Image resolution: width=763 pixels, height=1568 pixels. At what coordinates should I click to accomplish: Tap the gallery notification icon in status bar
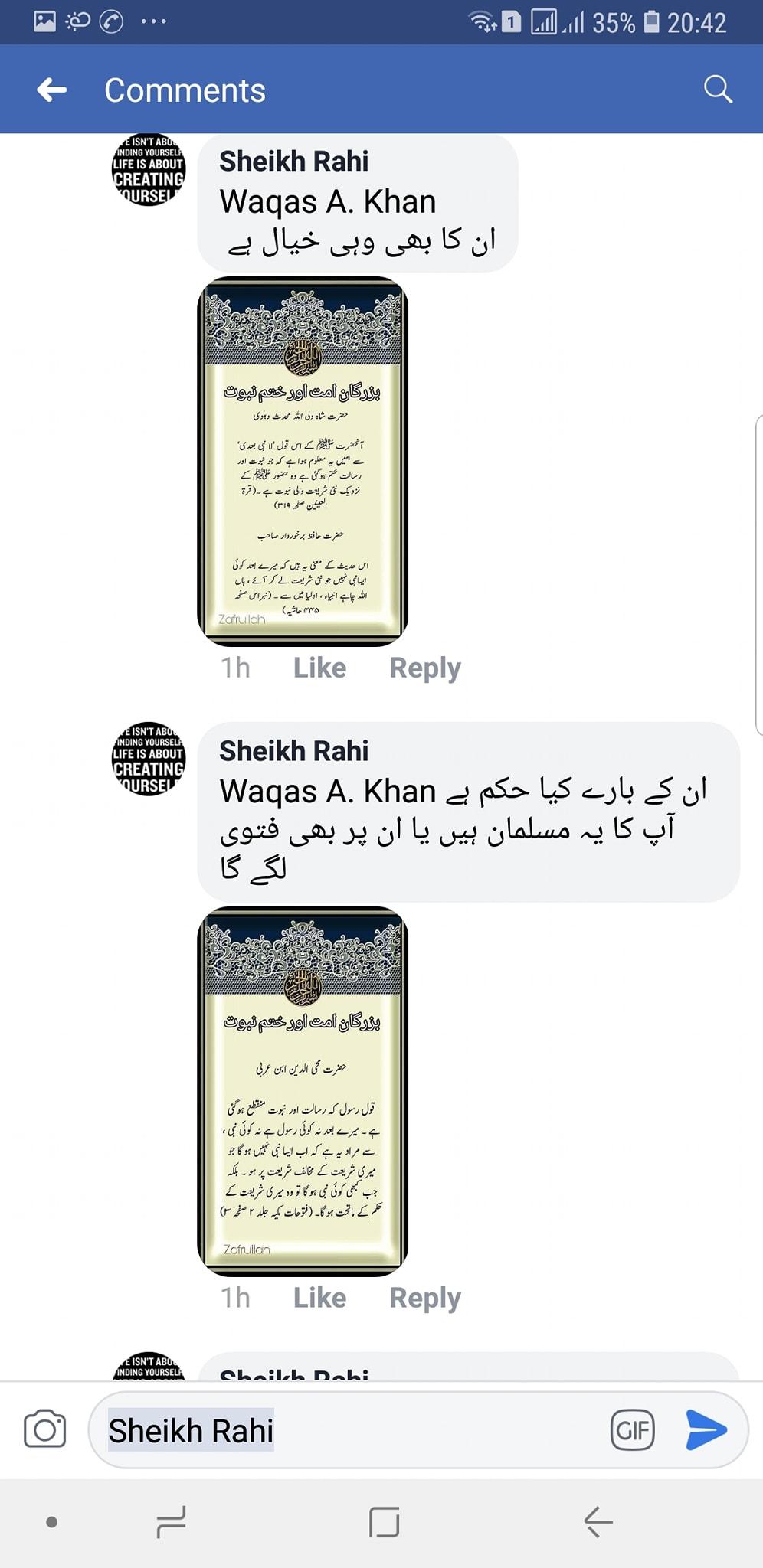point(44,21)
